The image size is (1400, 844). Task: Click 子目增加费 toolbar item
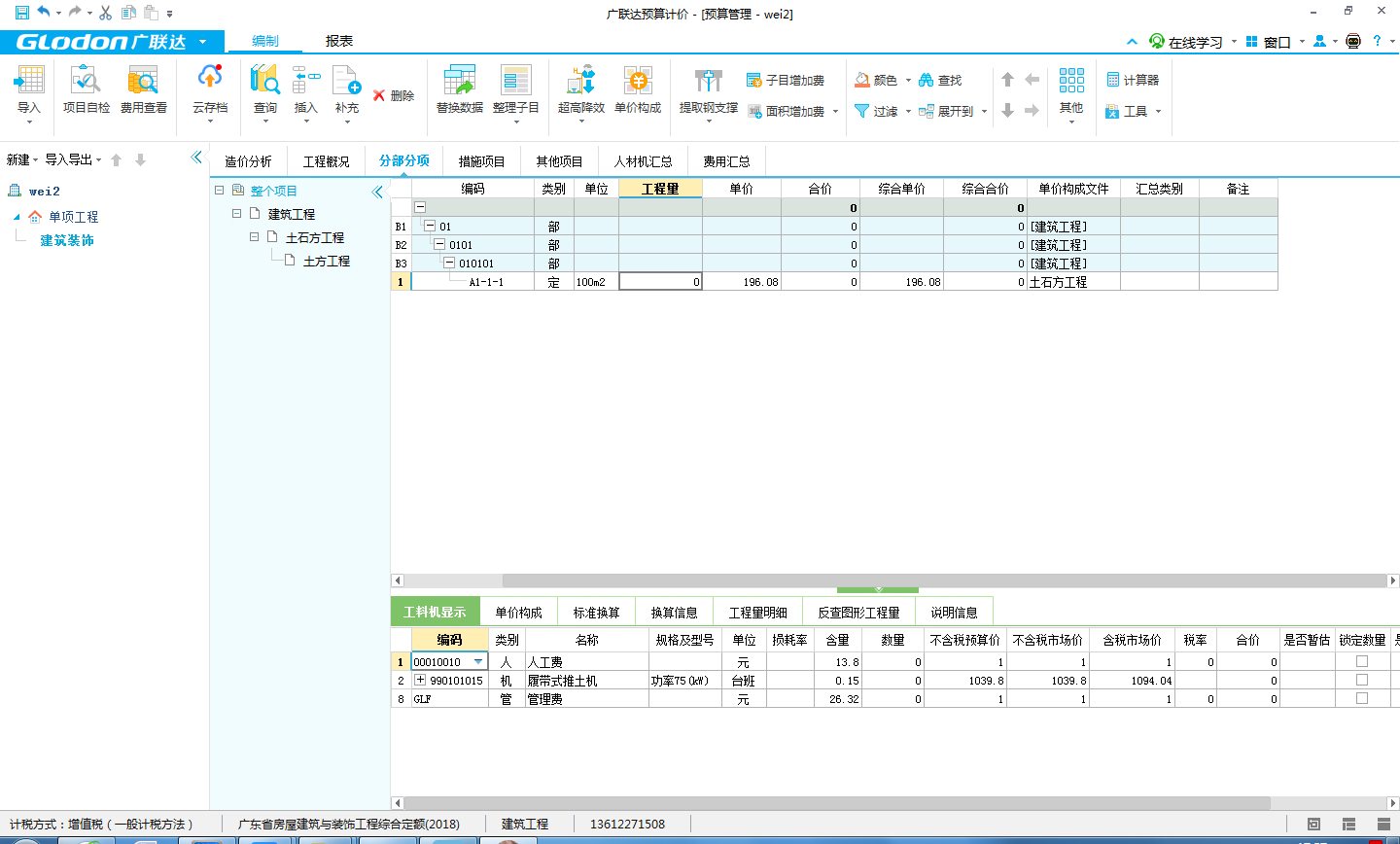(x=786, y=81)
